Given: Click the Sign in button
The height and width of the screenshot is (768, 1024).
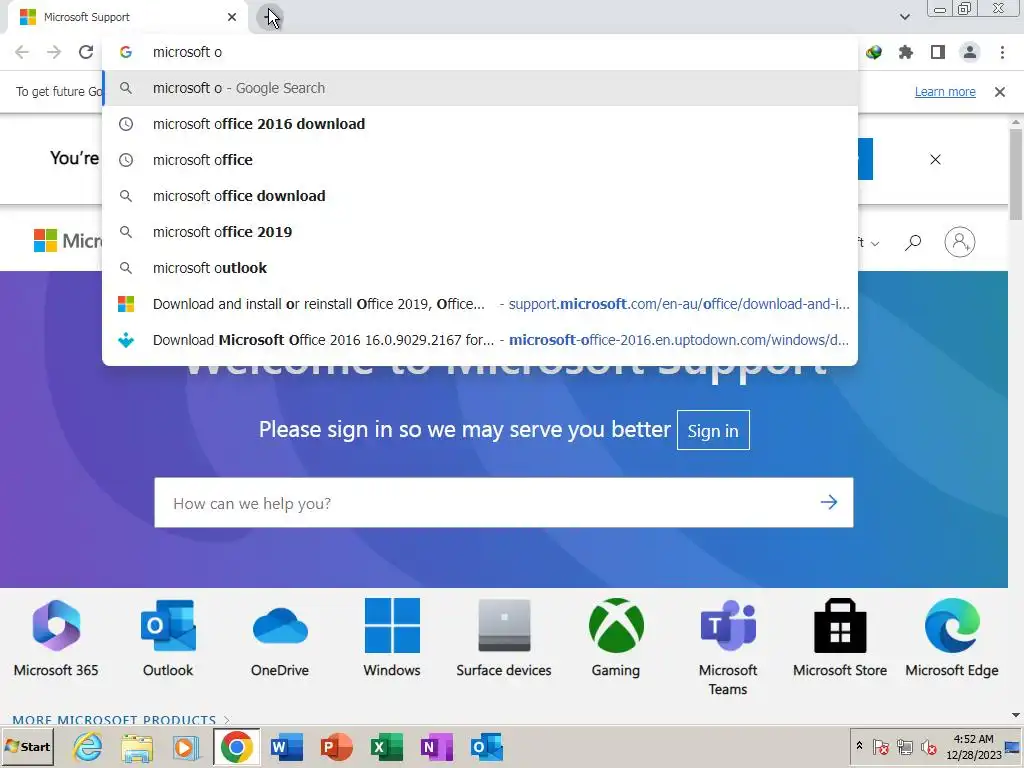Looking at the screenshot, I should click(713, 430).
